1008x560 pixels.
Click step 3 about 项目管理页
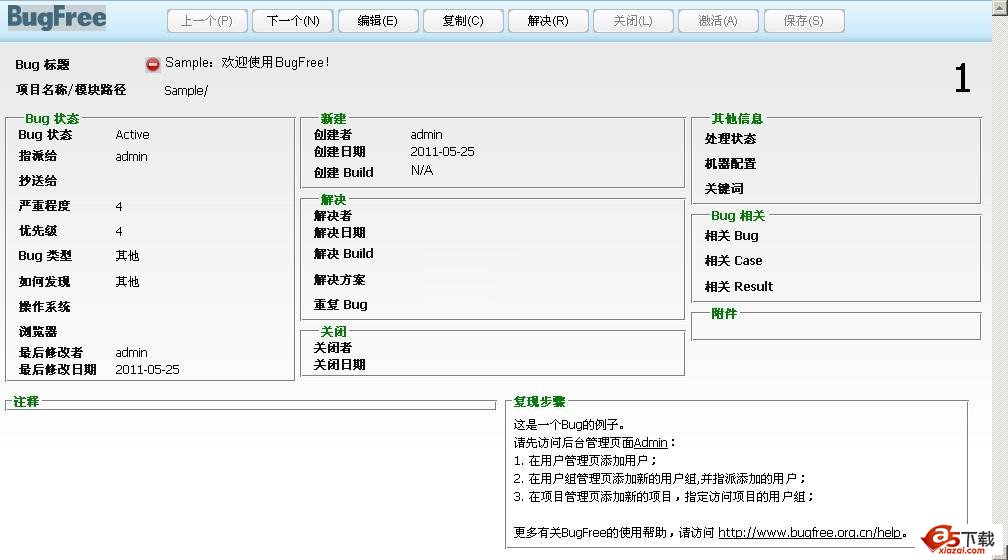(664, 496)
